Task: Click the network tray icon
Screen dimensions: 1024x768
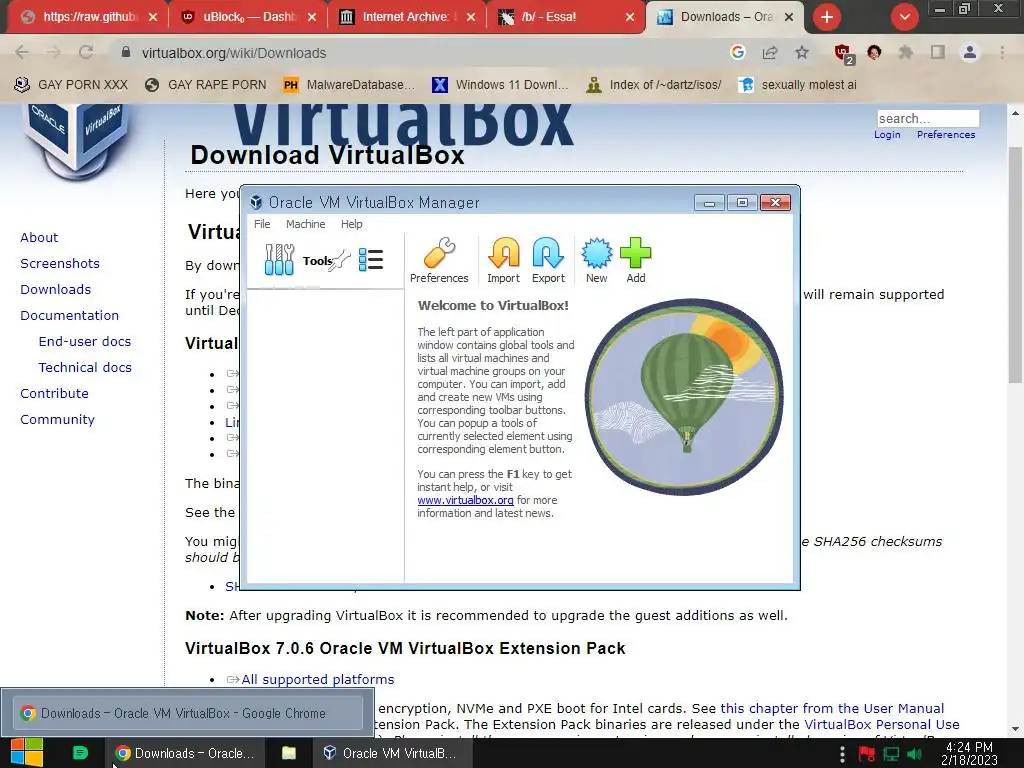Action: pos(891,754)
